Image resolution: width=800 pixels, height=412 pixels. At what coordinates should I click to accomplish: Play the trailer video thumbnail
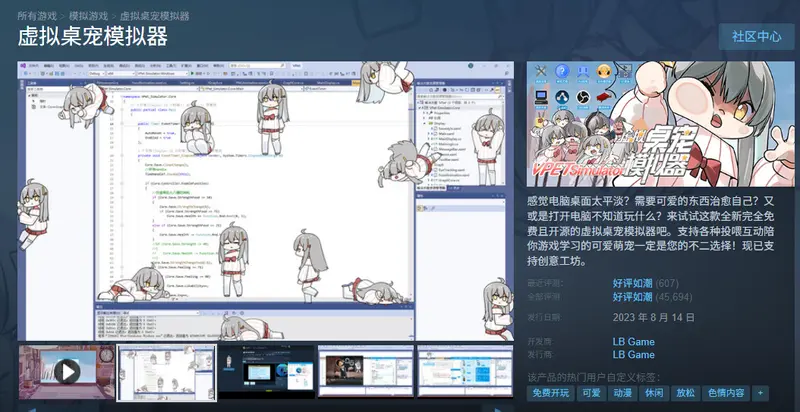[66, 372]
